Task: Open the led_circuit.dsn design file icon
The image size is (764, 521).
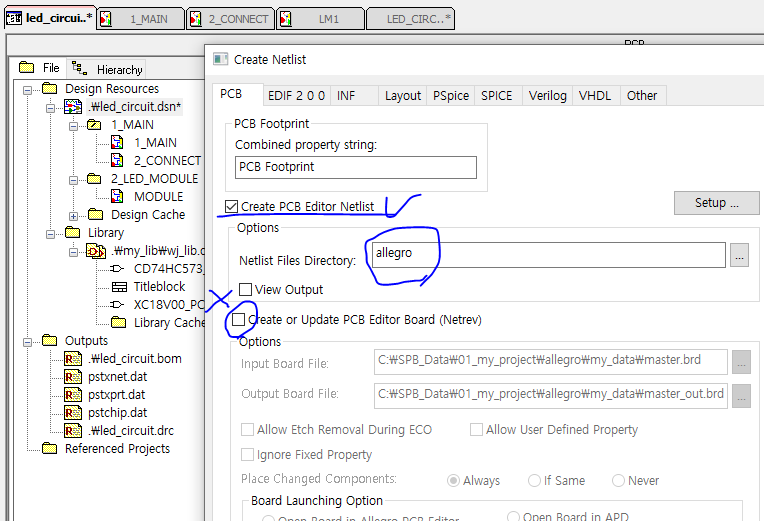Action: tap(73, 107)
